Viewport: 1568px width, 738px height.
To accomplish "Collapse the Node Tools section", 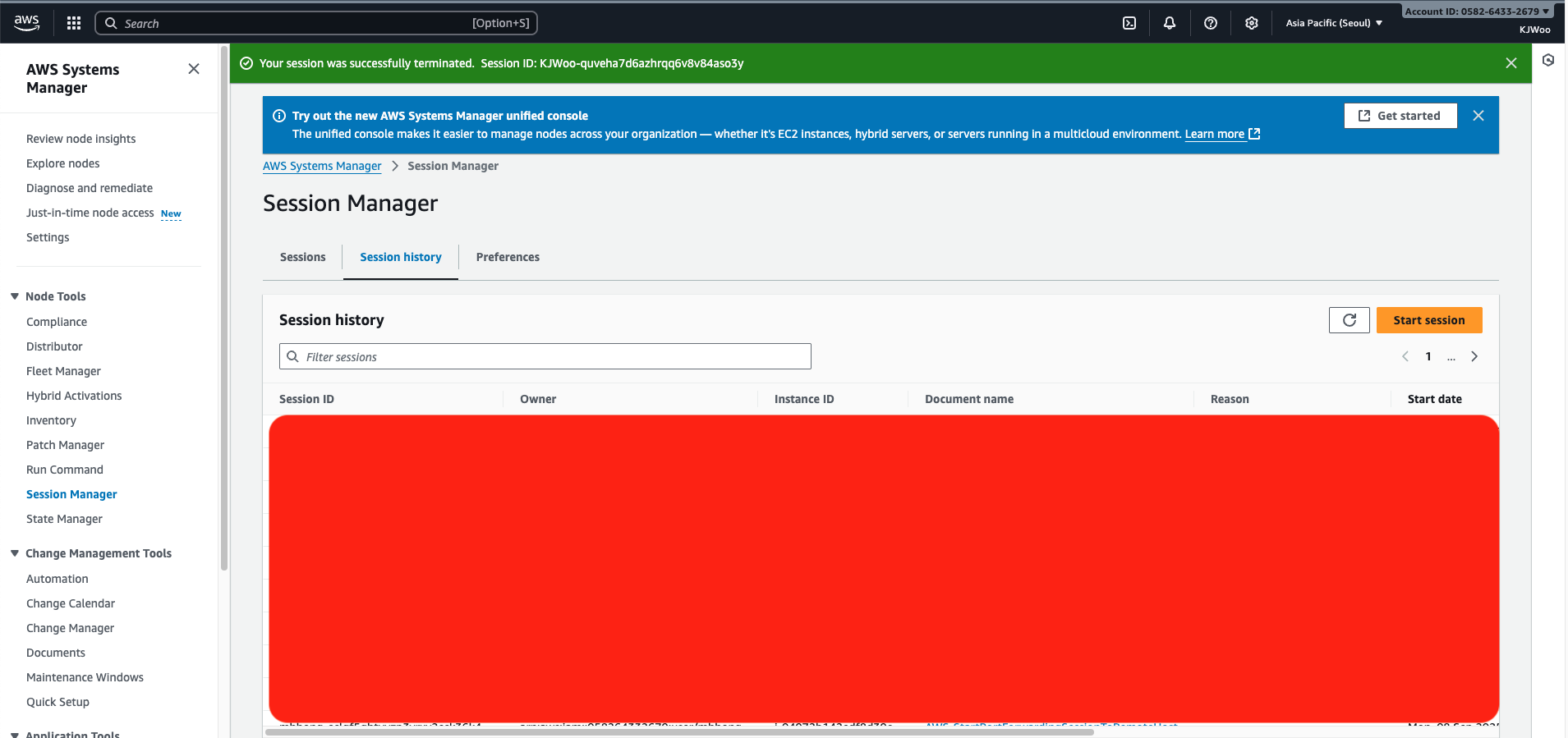I will (x=15, y=296).
